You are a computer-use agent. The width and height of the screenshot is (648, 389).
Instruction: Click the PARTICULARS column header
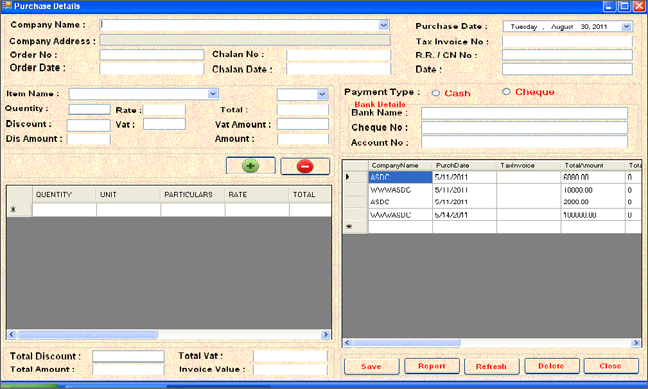[193, 194]
